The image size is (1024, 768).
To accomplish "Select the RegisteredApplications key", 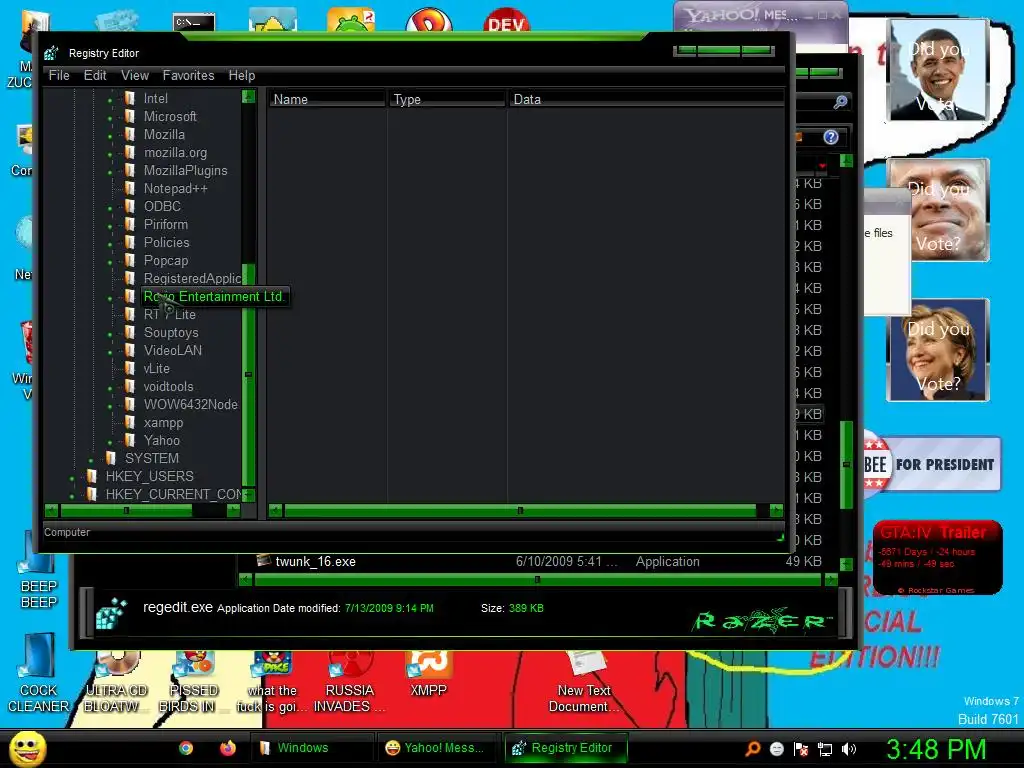I will click(x=192, y=278).
